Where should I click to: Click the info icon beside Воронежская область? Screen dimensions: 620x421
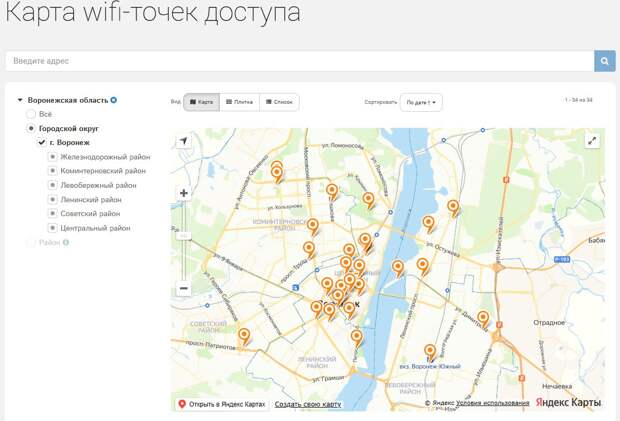pyautogui.click(x=114, y=100)
